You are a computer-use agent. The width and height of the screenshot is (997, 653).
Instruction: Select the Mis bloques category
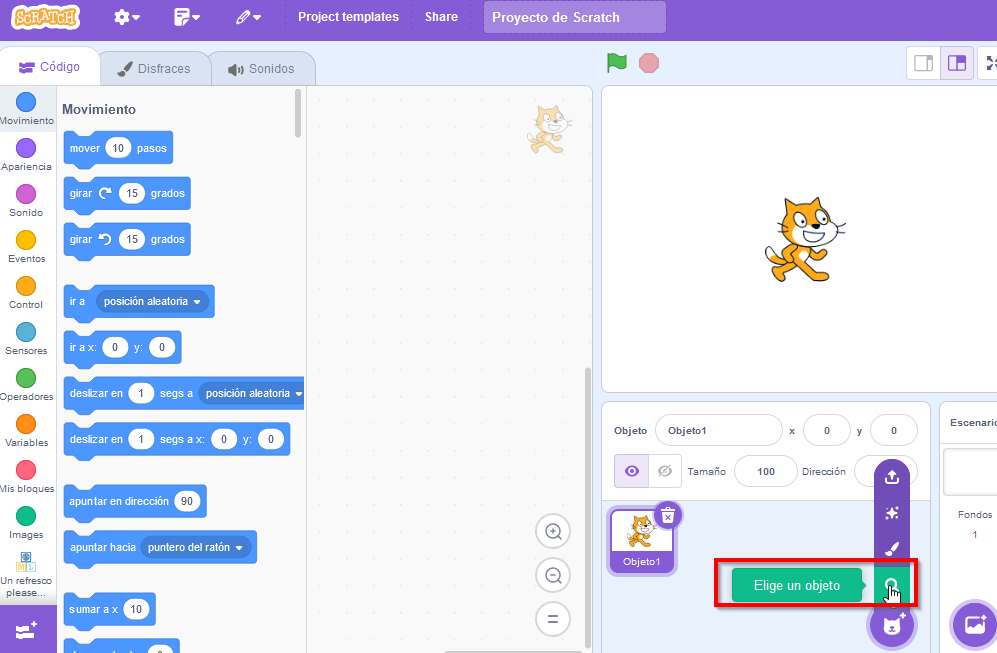(x=26, y=478)
